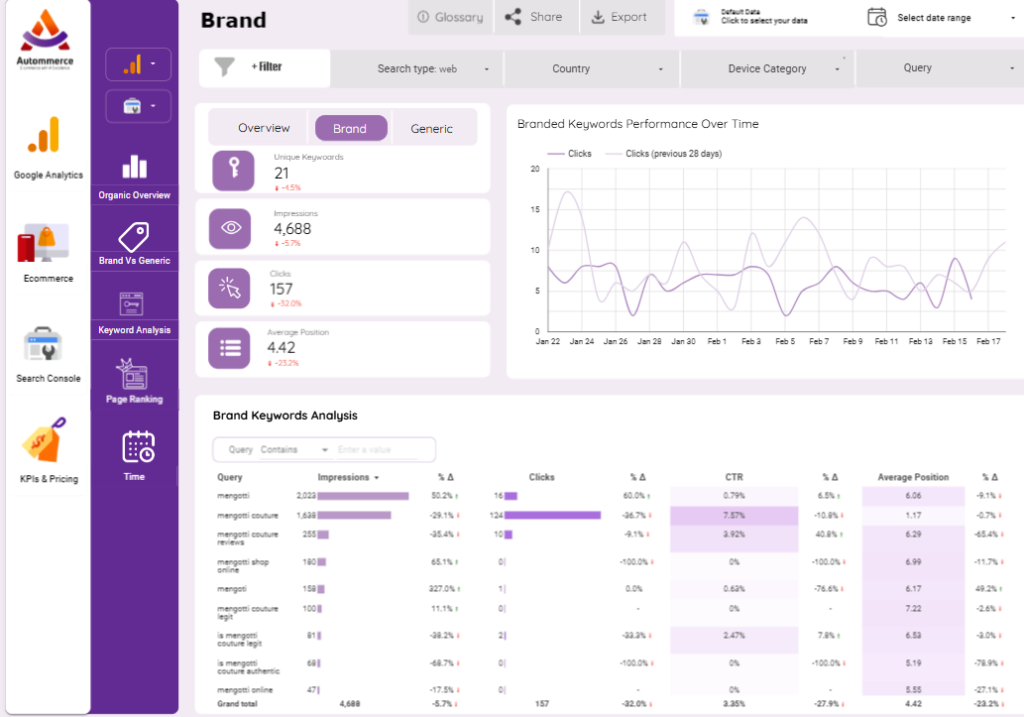Click the 4,688 Impressions scorecard value
Image resolution: width=1024 pixels, height=717 pixels.
pyautogui.click(x=293, y=229)
